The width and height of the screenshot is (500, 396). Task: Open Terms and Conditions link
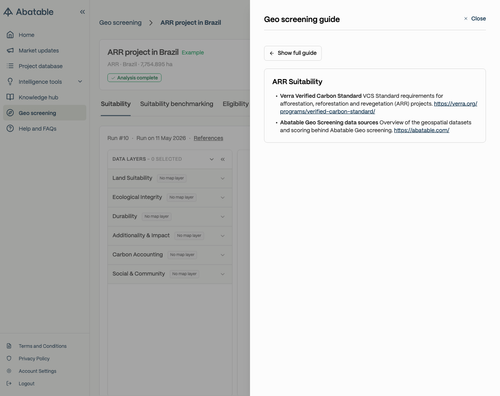coord(43,346)
